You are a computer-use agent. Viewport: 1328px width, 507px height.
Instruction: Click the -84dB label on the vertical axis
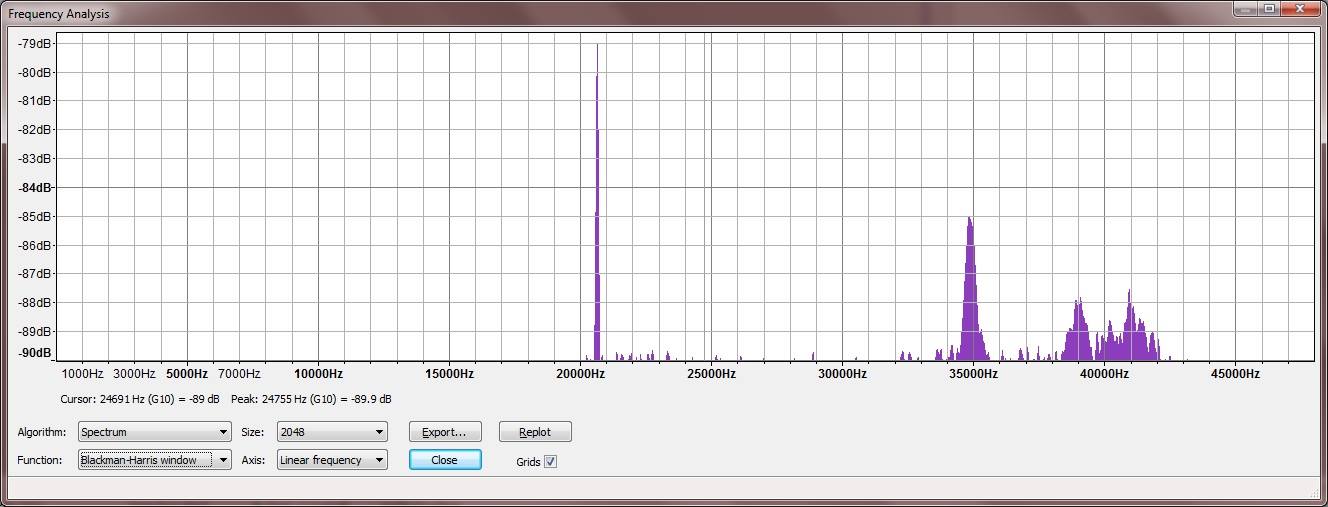tap(36, 187)
